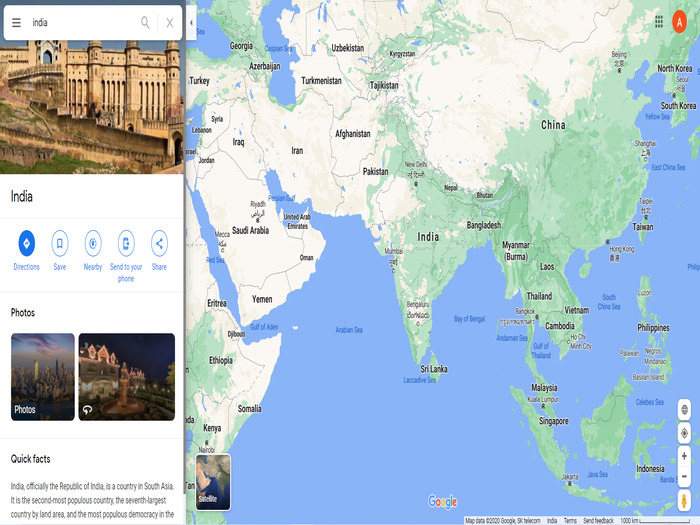Click the 'Yemen' map label
Screen dimensions: 700x525
[x=262, y=299]
